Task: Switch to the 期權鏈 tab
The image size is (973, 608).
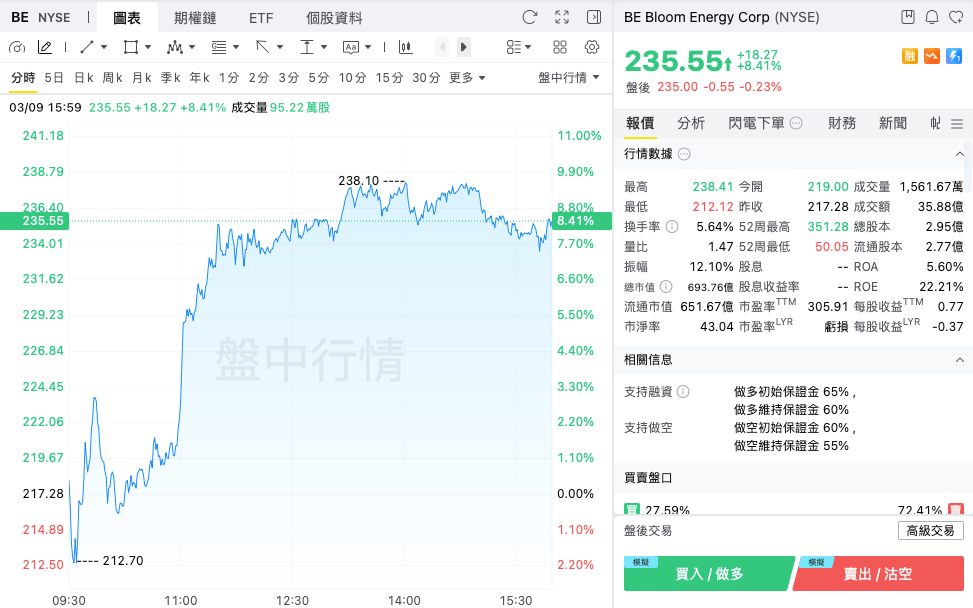Action: (x=195, y=18)
